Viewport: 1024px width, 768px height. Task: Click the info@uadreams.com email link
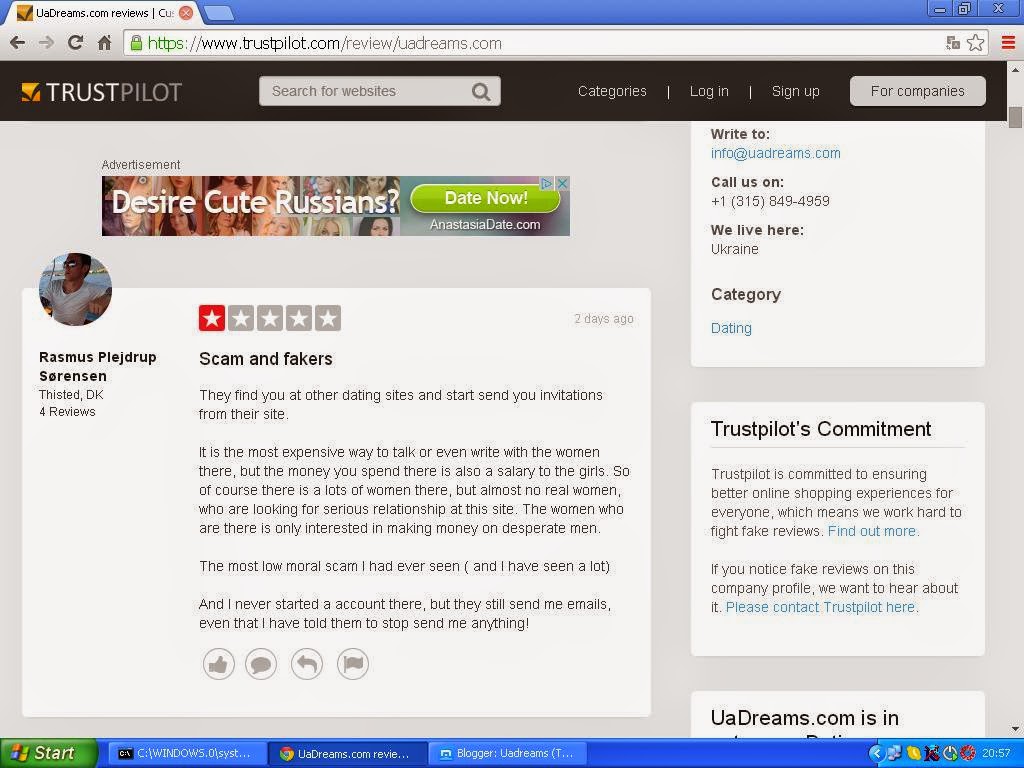775,153
